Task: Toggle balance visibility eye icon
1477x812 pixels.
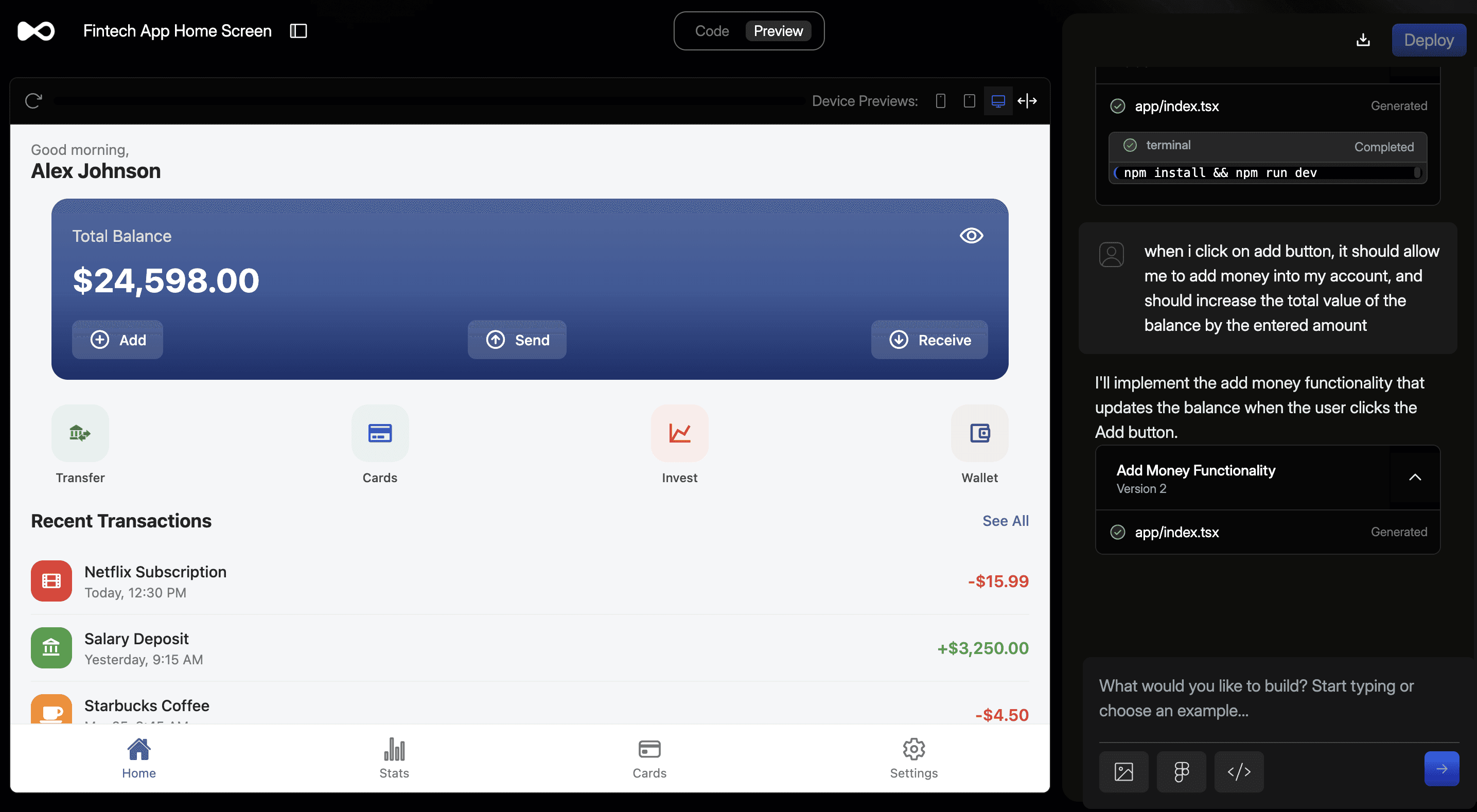Action: (971, 236)
